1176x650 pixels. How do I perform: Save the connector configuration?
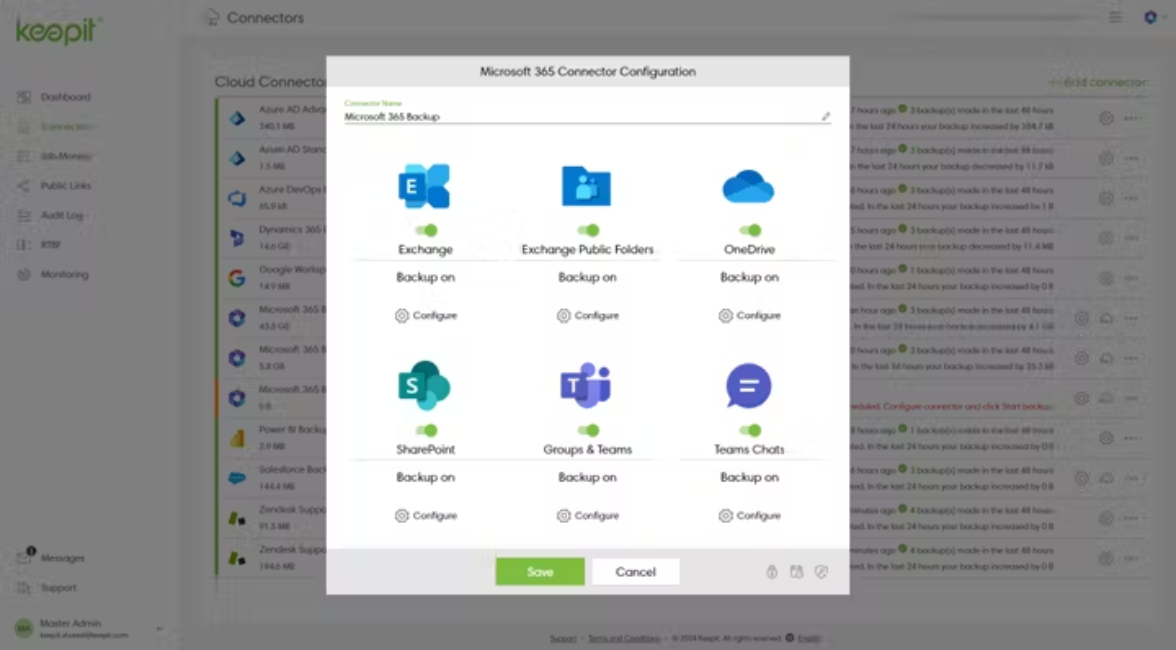[x=540, y=571]
